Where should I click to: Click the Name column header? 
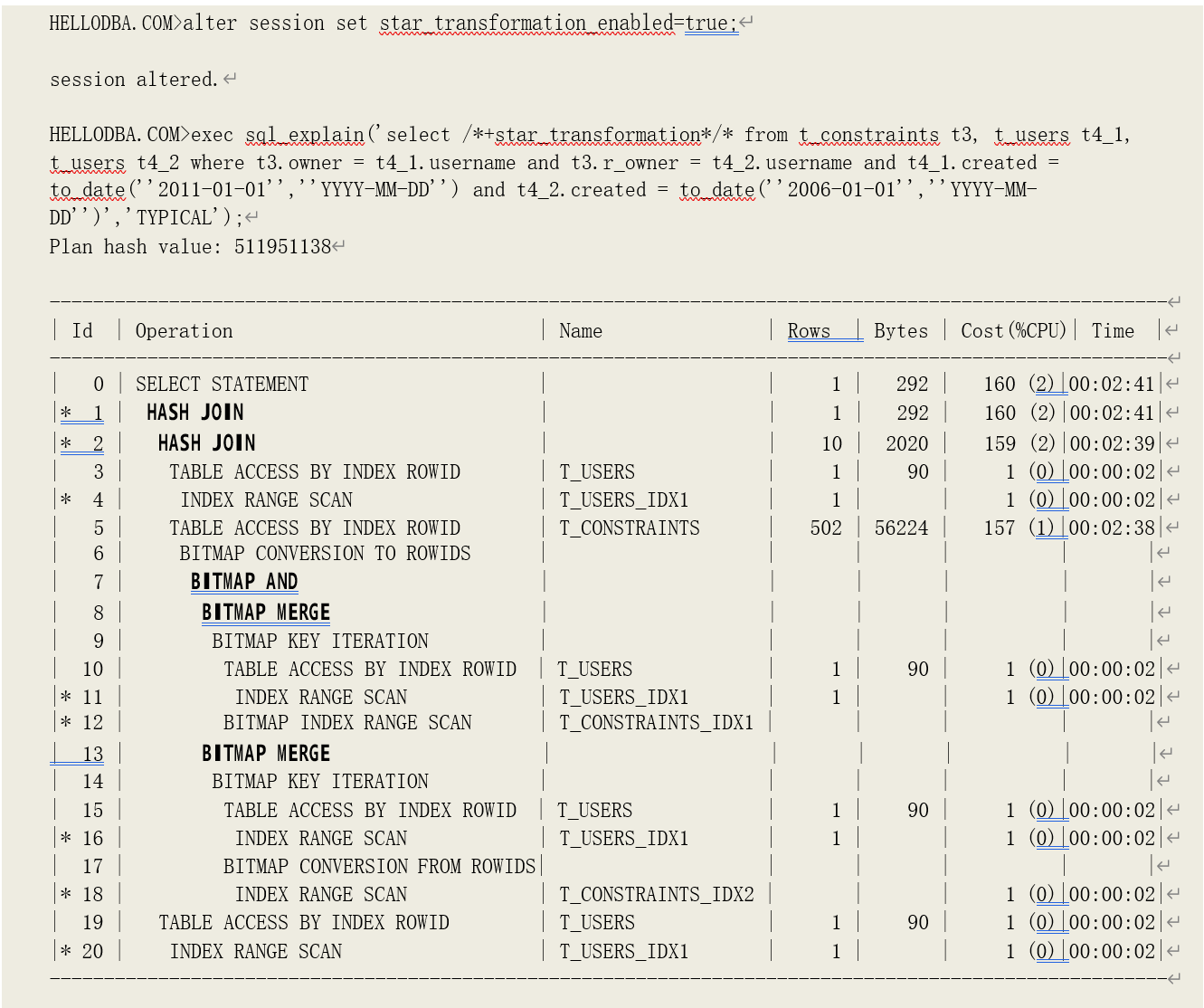click(x=580, y=331)
